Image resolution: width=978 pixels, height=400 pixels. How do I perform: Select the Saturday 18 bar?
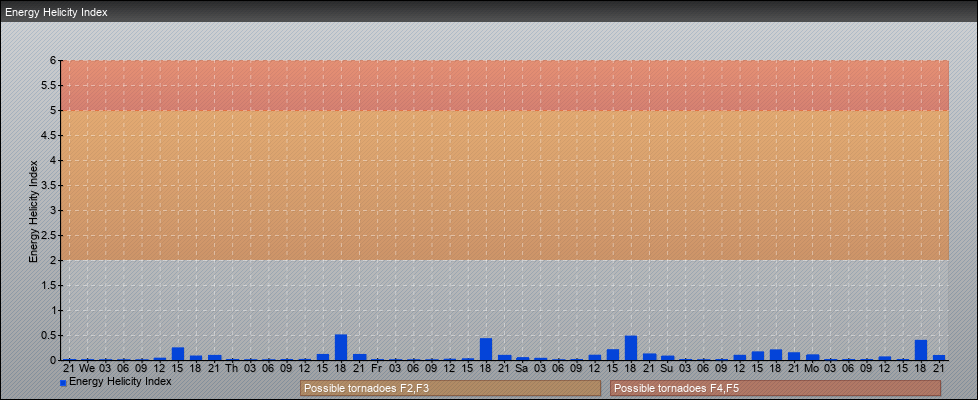(631, 348)
